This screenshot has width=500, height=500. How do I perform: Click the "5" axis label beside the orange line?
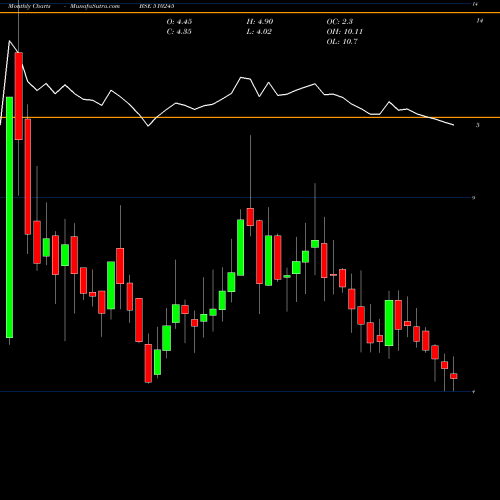pos(478,125)
